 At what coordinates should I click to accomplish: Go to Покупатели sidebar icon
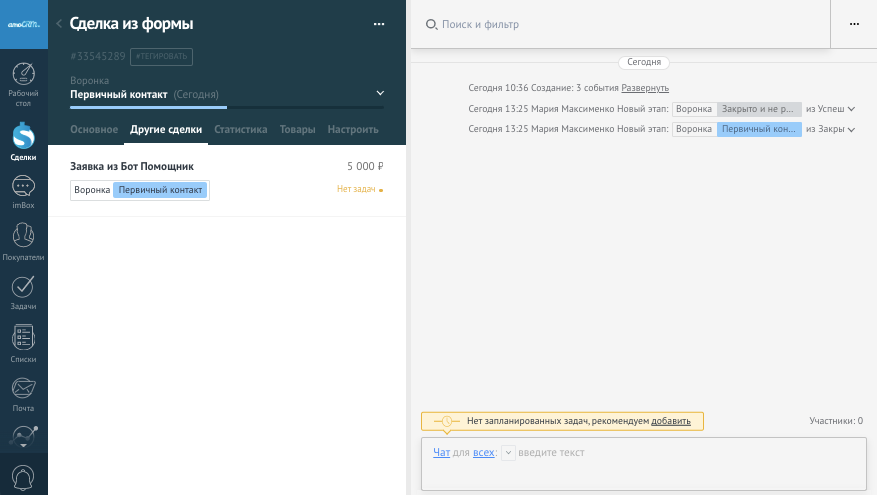click(24, 242)
